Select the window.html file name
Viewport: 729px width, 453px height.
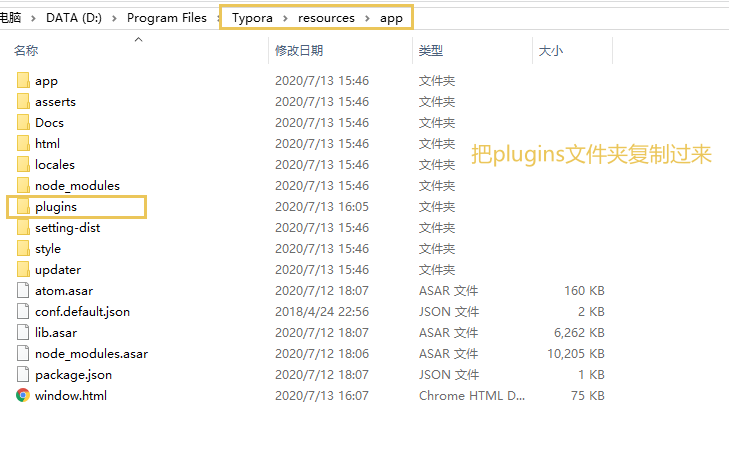[x=71, y=395]
